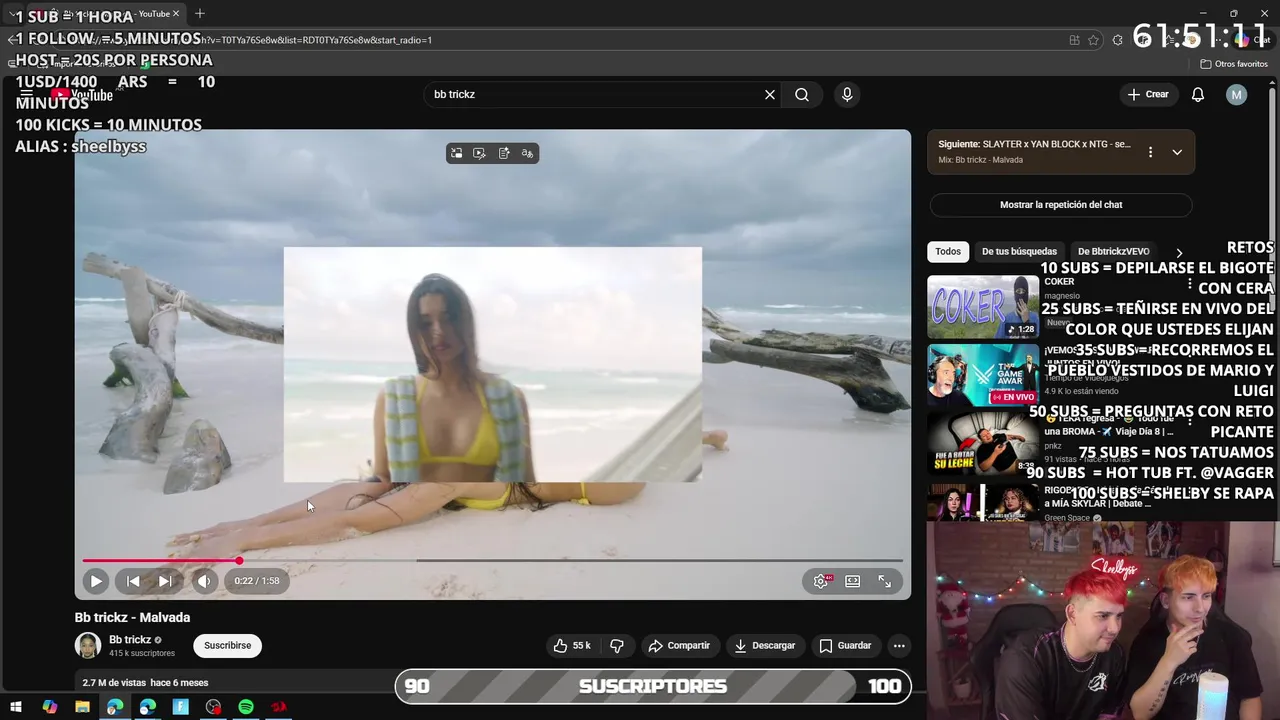Click the Suscribirse button
This screenshot has height=720, width=1280.
point(228,646)
